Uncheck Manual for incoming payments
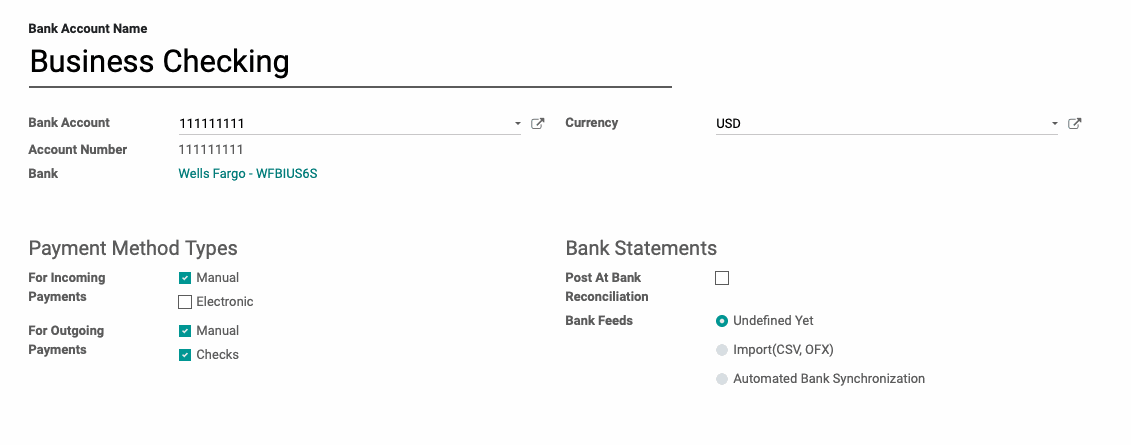 (185, 278)
